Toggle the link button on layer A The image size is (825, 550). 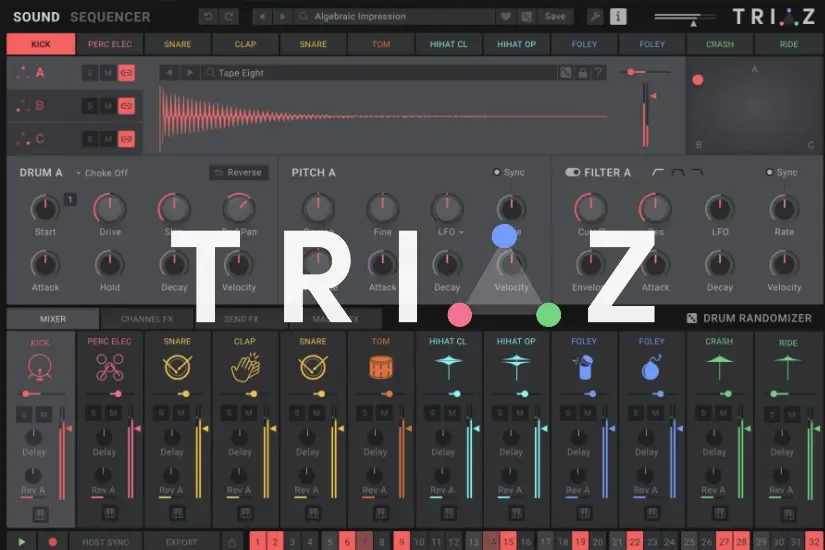click(x=126, y=73)
